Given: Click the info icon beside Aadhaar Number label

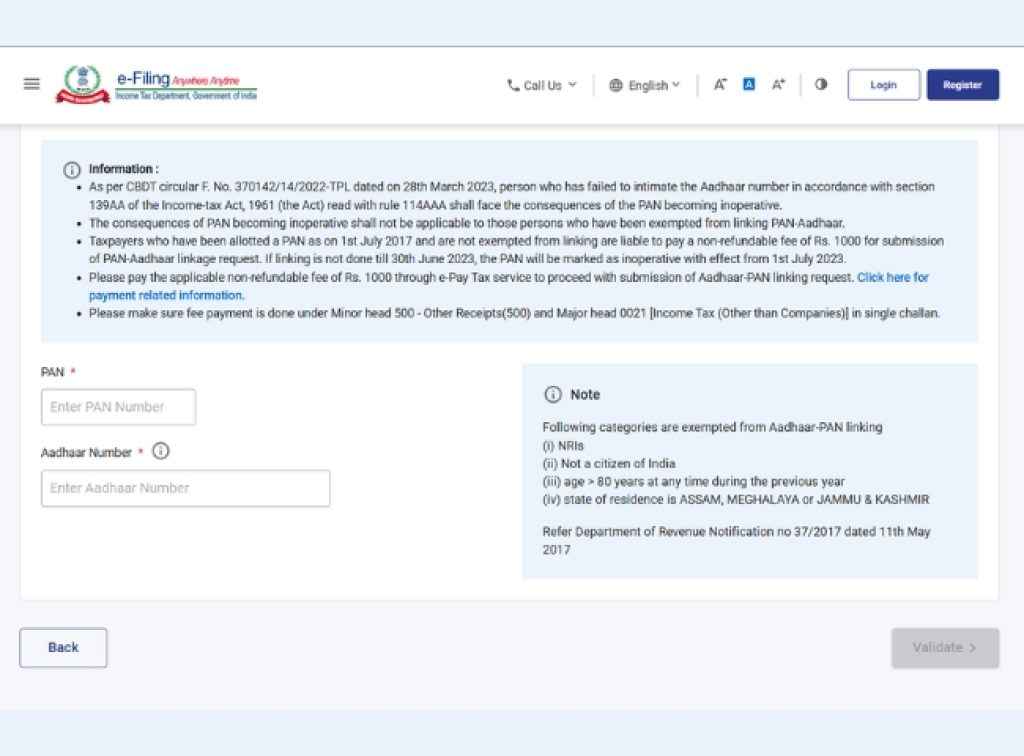Looking at the screenshot, I should pyautogui.click(x=161, y=452).
